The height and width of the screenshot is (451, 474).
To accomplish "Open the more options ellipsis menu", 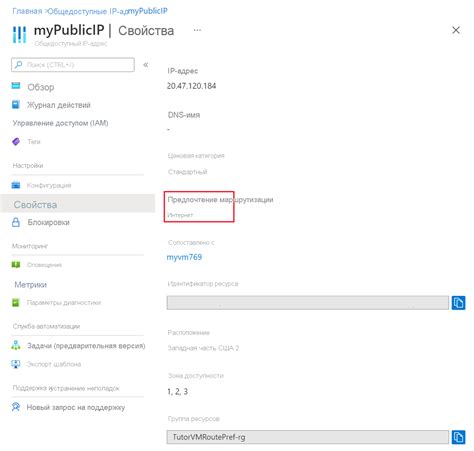I will tap(197, 30).
